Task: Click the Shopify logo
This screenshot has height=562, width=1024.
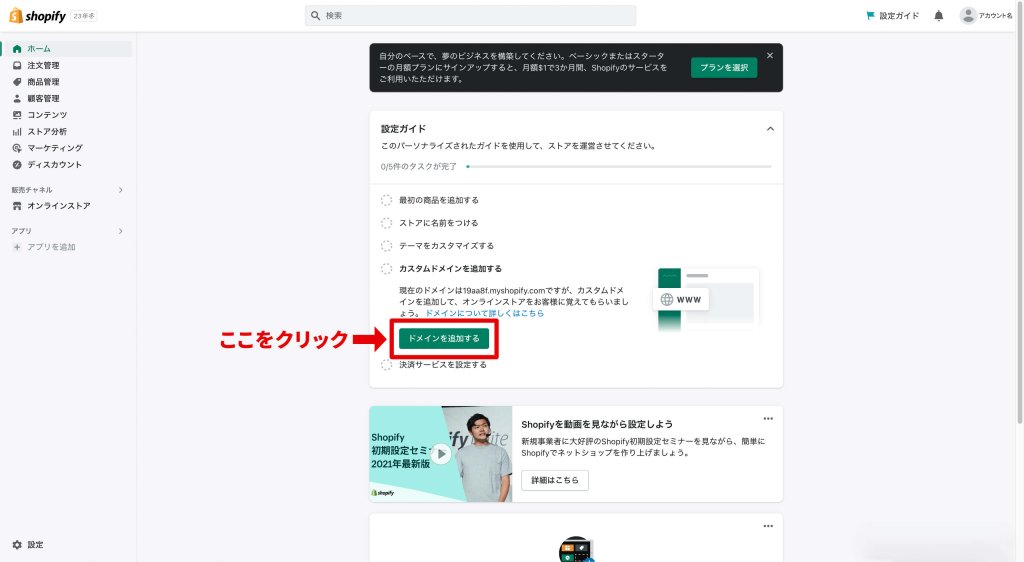Action: pyautogui.click(x=37, y=16)
